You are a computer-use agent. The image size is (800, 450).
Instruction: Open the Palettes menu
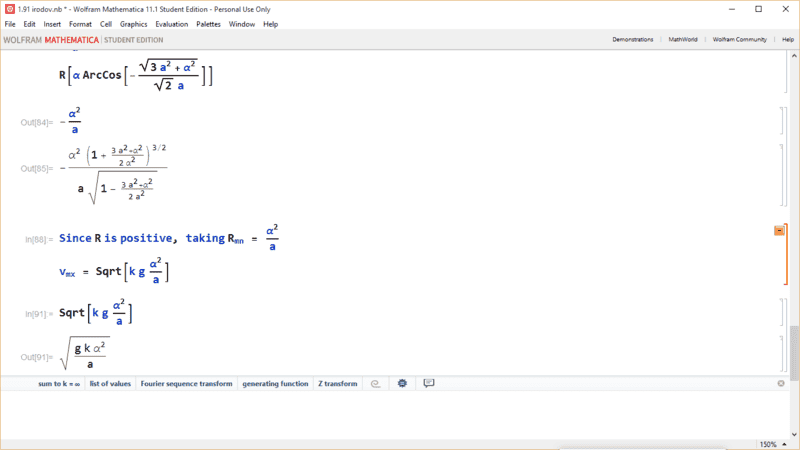208,24
